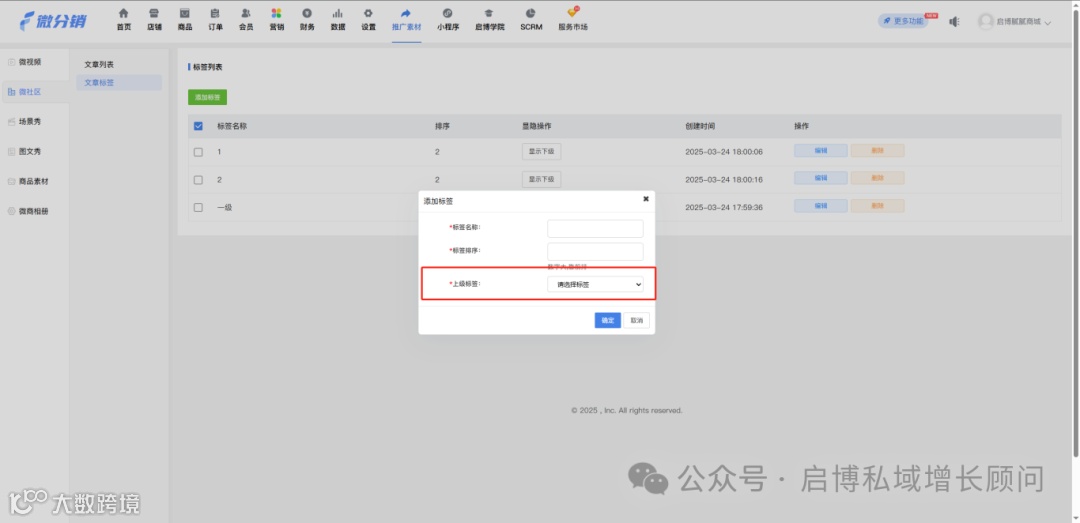Click 显示下级 for tag row 2
This screenshot has height=523, width=1080.
pyautogui.click(x=541, y=179)
